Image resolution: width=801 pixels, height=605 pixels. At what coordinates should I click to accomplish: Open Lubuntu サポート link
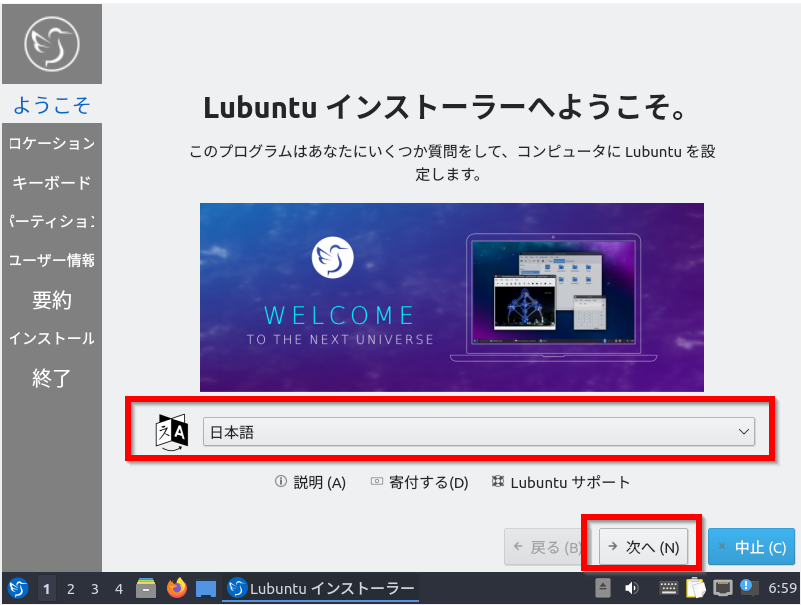[x=560, y=482]
